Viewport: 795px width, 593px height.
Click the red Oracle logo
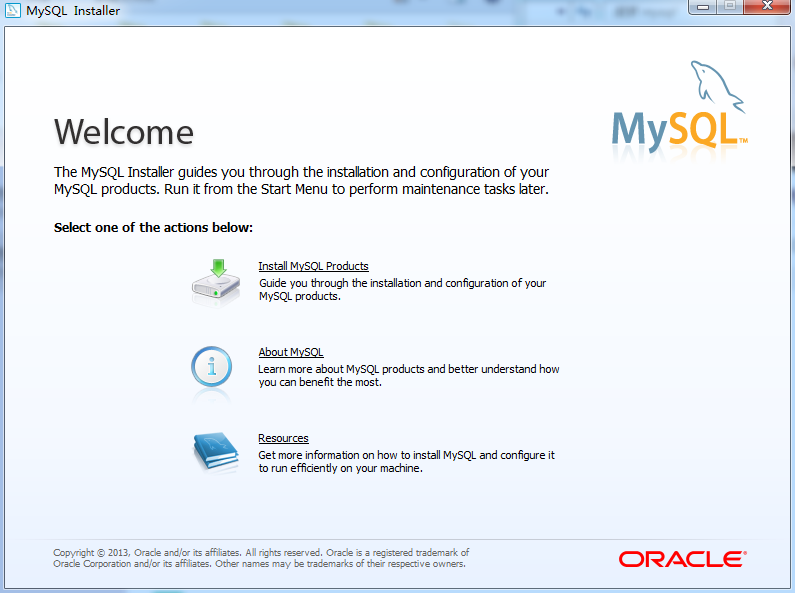682,560
